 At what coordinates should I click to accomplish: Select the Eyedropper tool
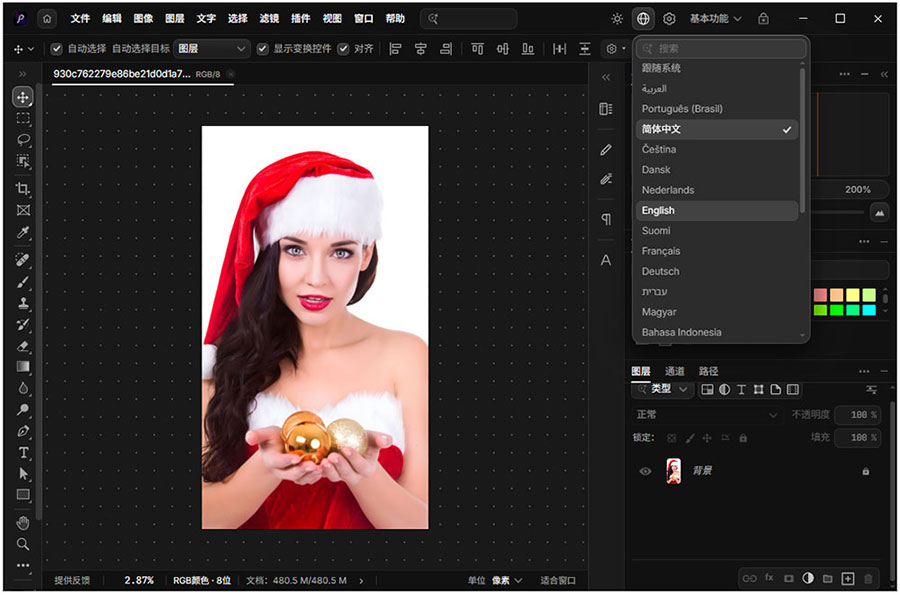pyautogui.click(x=23, y=232)
